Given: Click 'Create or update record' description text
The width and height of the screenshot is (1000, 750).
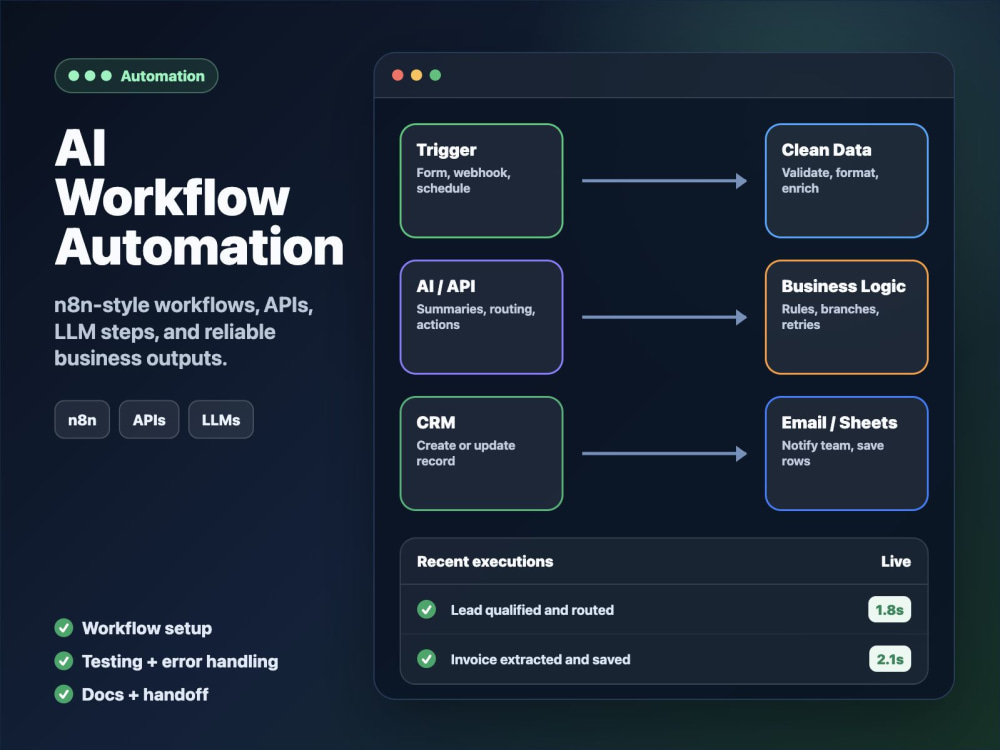Looking at the screenshot, I should (466, 453).
